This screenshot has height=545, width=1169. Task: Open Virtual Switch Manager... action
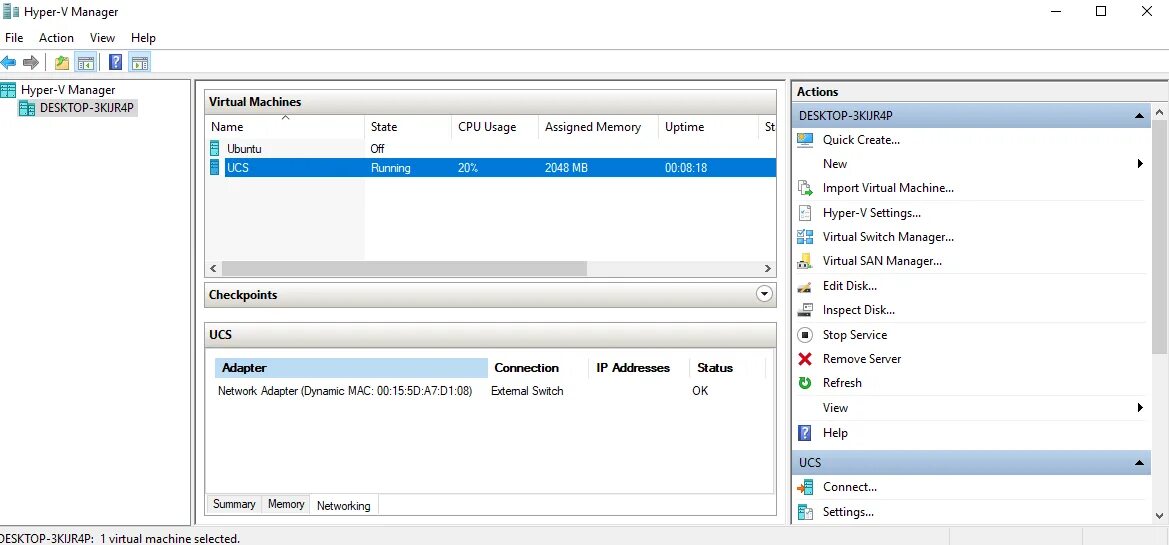point(889,237)
